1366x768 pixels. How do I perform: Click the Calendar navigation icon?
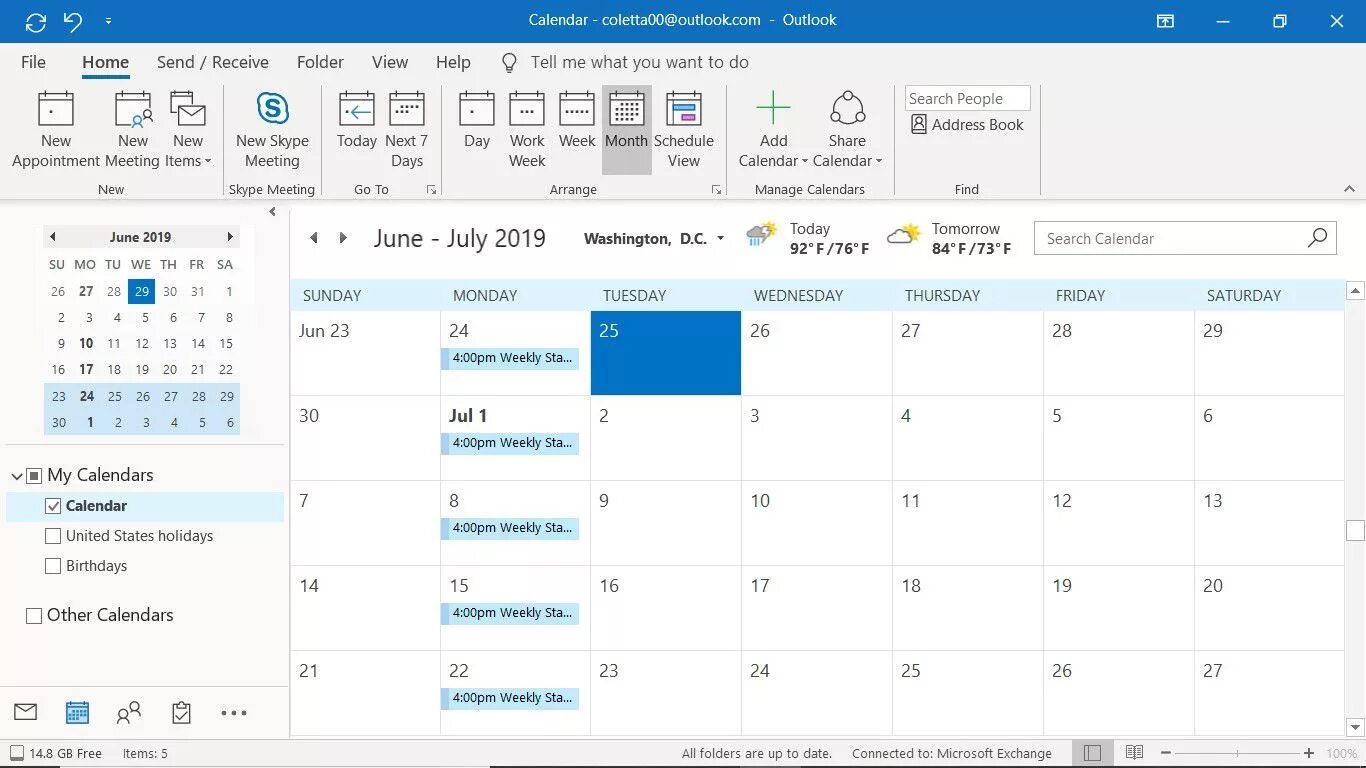[77, 712]
